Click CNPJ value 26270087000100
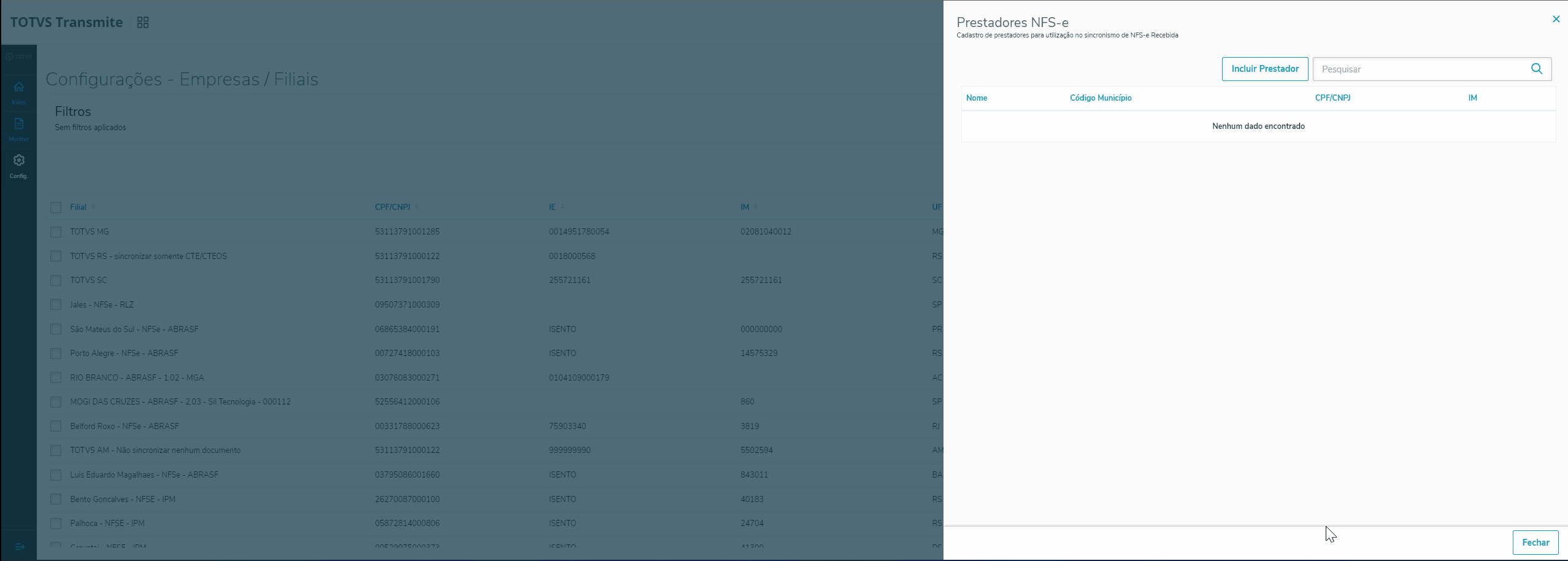 coord(407,499)
